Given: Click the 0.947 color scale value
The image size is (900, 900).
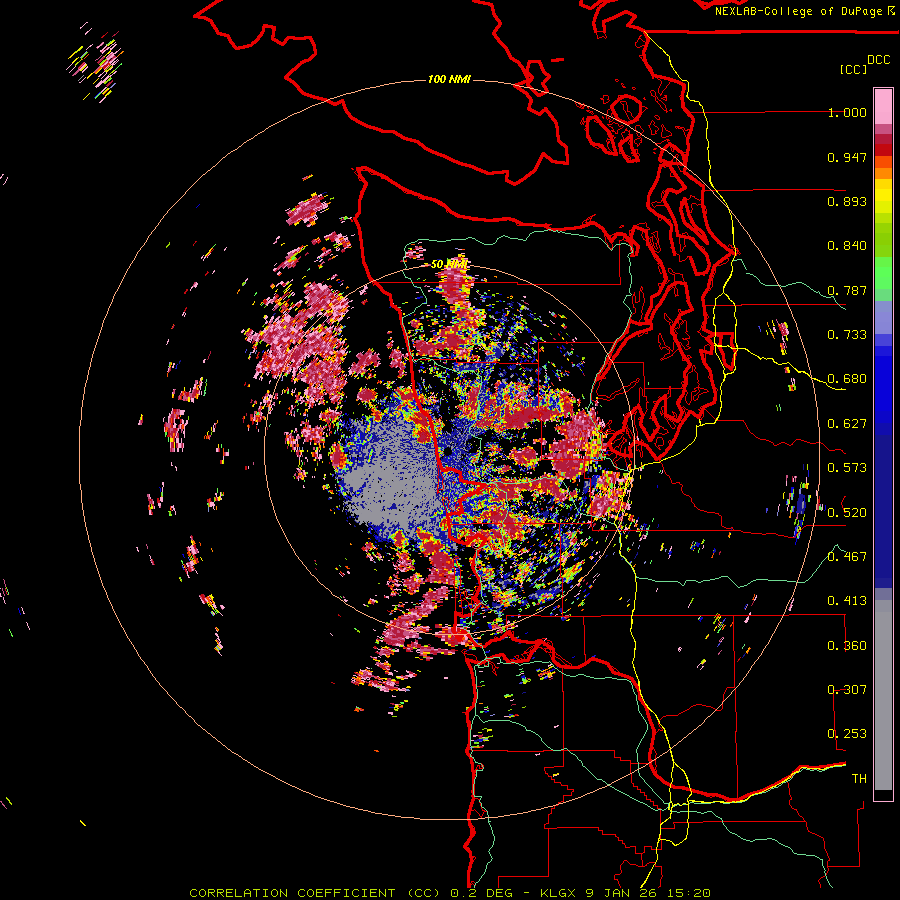Looking at the screenshot, I should pos(847,157).
